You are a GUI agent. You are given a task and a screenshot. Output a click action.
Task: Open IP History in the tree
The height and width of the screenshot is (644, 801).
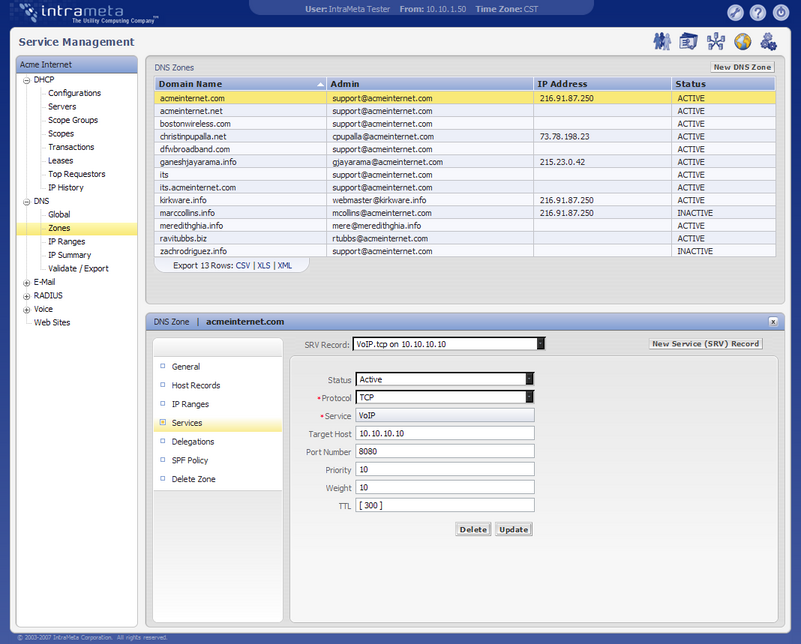66,188
